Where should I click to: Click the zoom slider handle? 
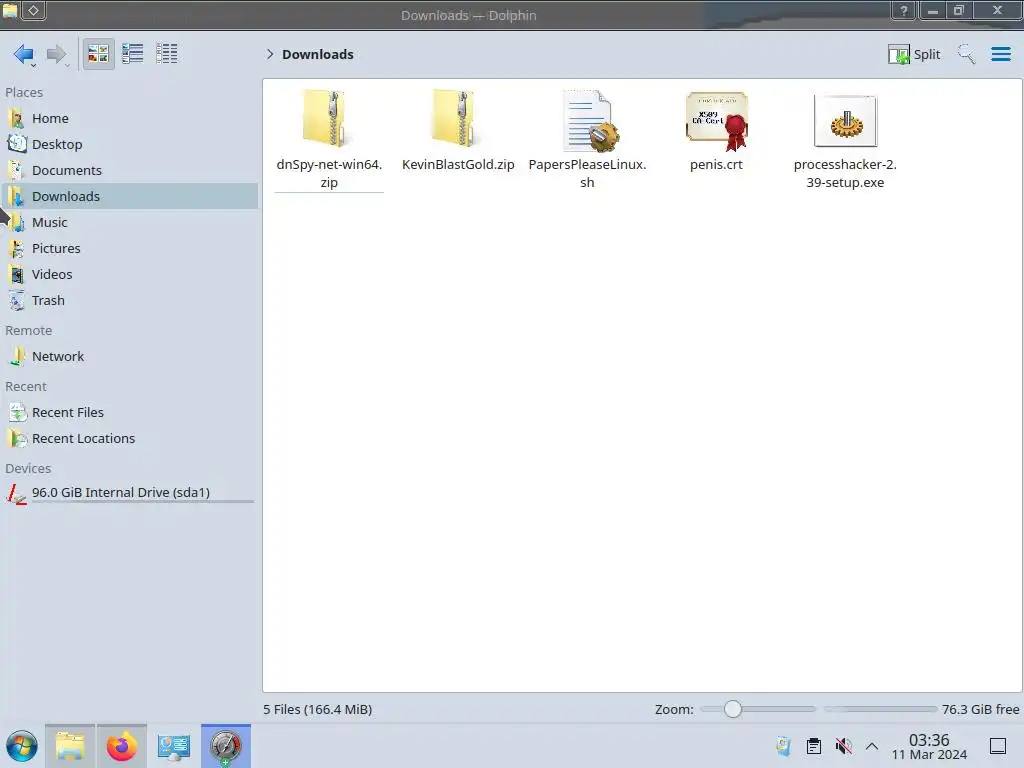(x=733, y=709)
